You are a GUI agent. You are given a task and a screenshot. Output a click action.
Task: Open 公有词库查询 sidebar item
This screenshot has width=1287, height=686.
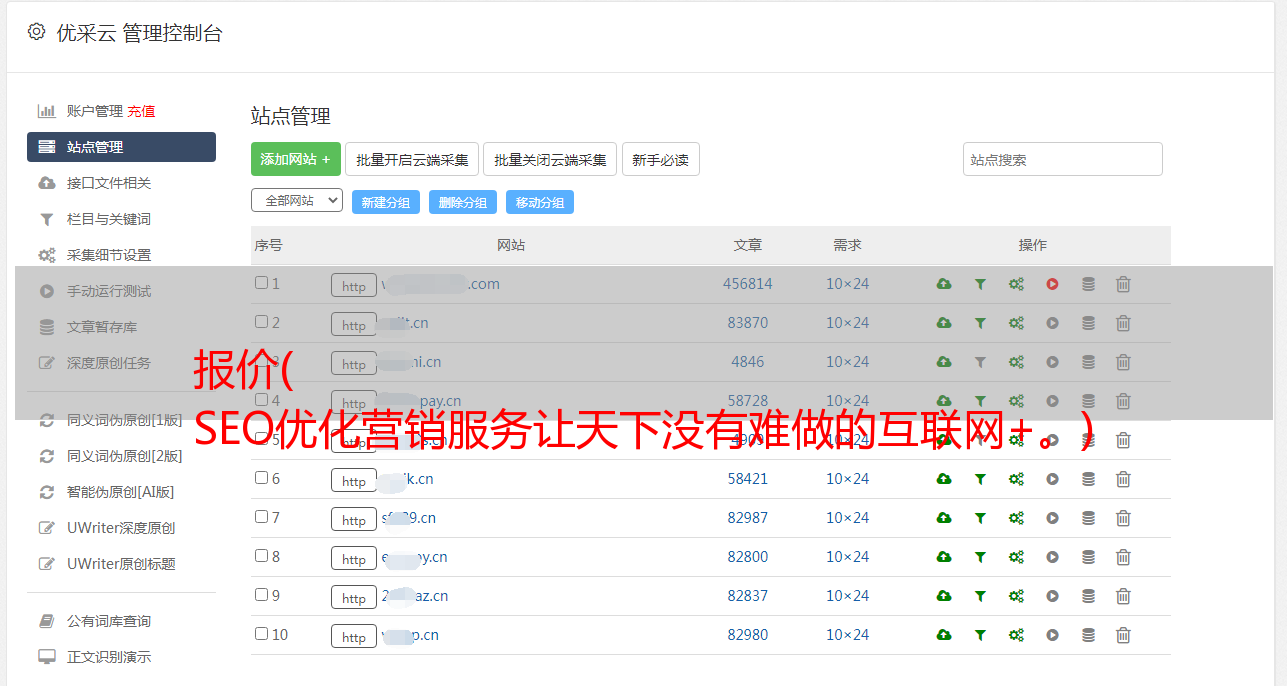click(109, 621)
